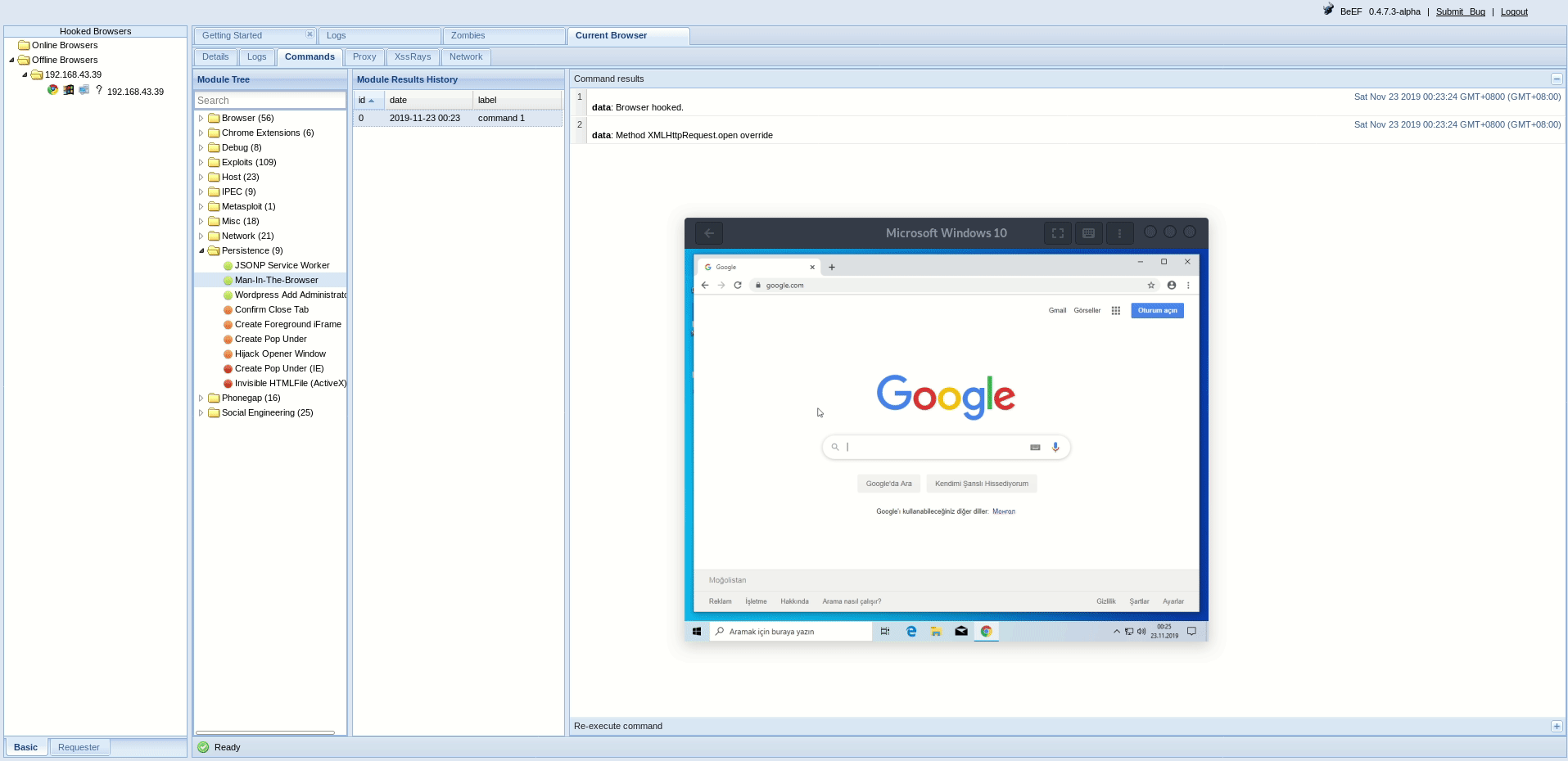Open a new Chrome tab with plus icon
Screen dimensions: 1568x761
832,267
